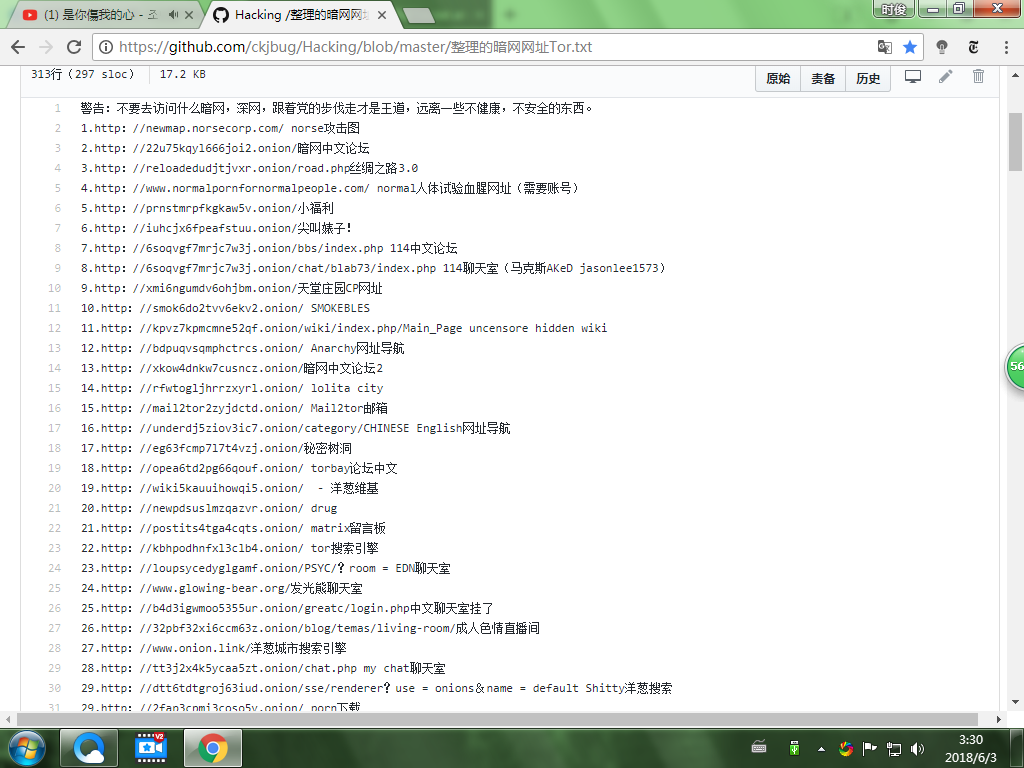1024x768 pixels.
Task: Open the network tray icon
Action: pos(893,748)
